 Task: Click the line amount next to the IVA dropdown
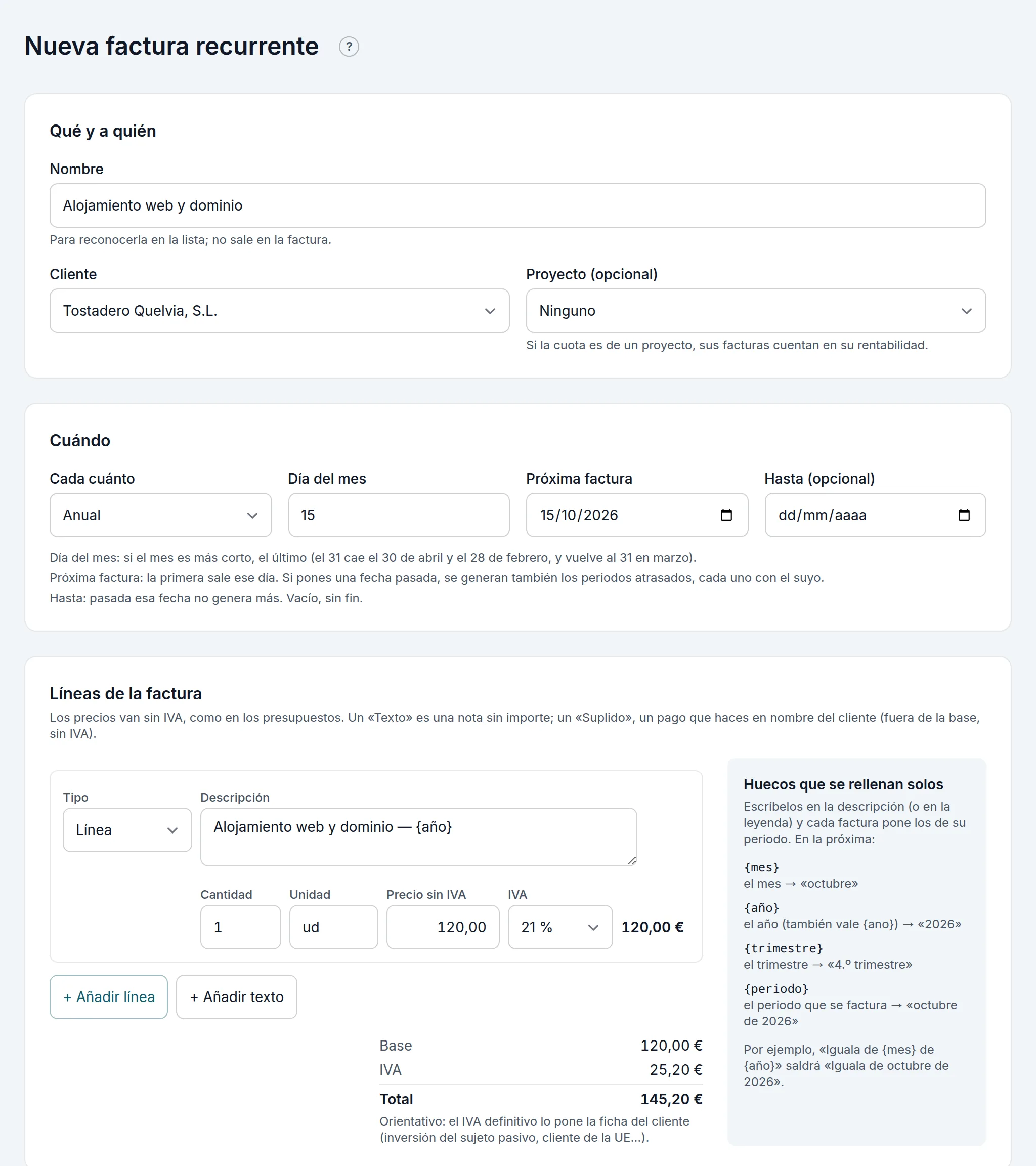[x=652, y=927]
